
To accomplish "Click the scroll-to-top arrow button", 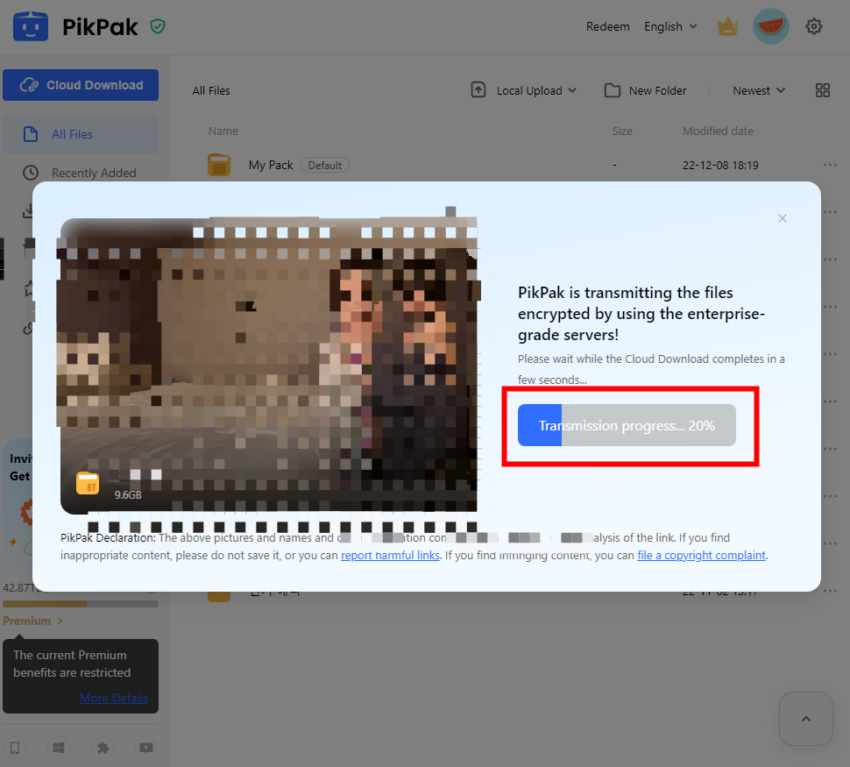I will pos(806,719).
